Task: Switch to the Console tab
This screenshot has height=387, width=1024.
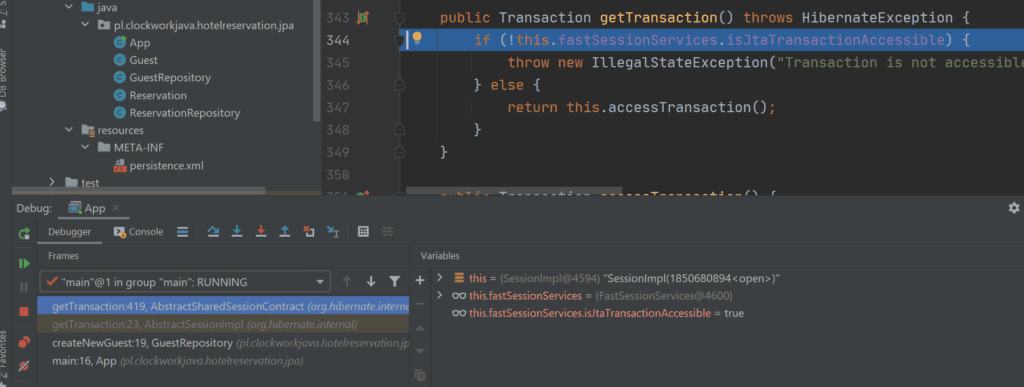Action: (x=138, y=232)
